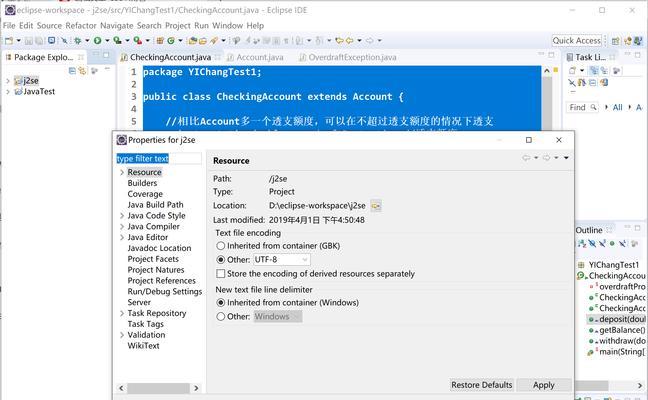Screen dimensions: 648x400
Task: Click the Categorized view icon in Task List
Action: coord(594,70)
